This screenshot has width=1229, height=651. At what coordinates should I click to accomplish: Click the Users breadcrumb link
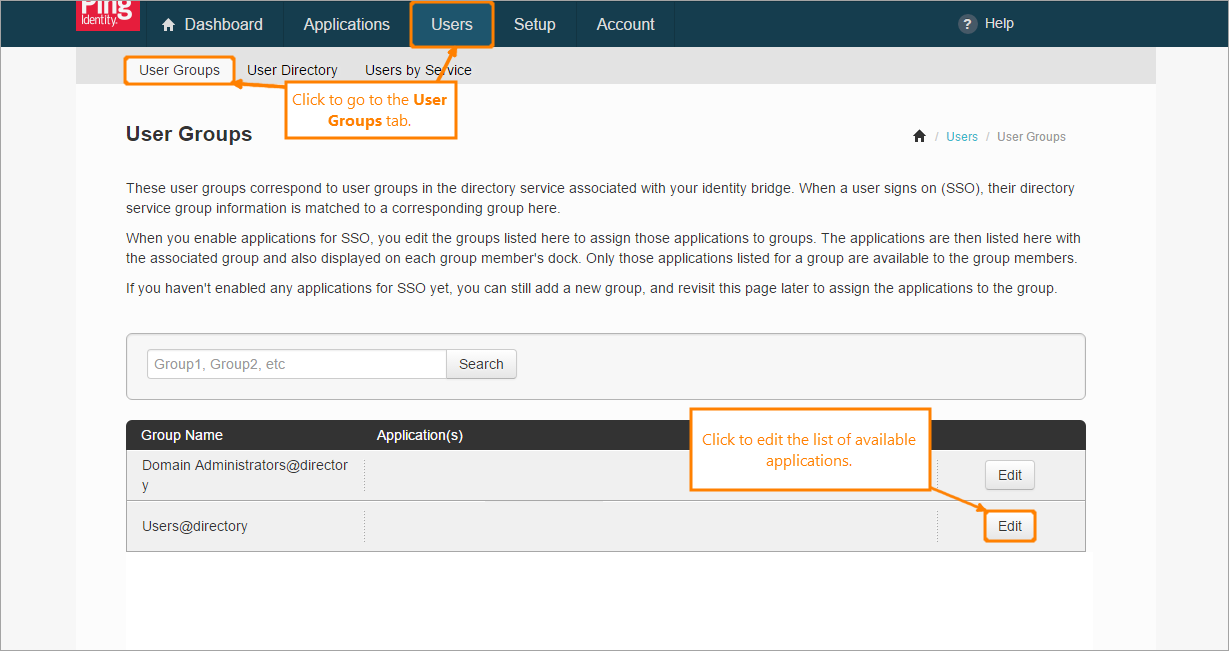pyautogui.click(x=962, y=137)
